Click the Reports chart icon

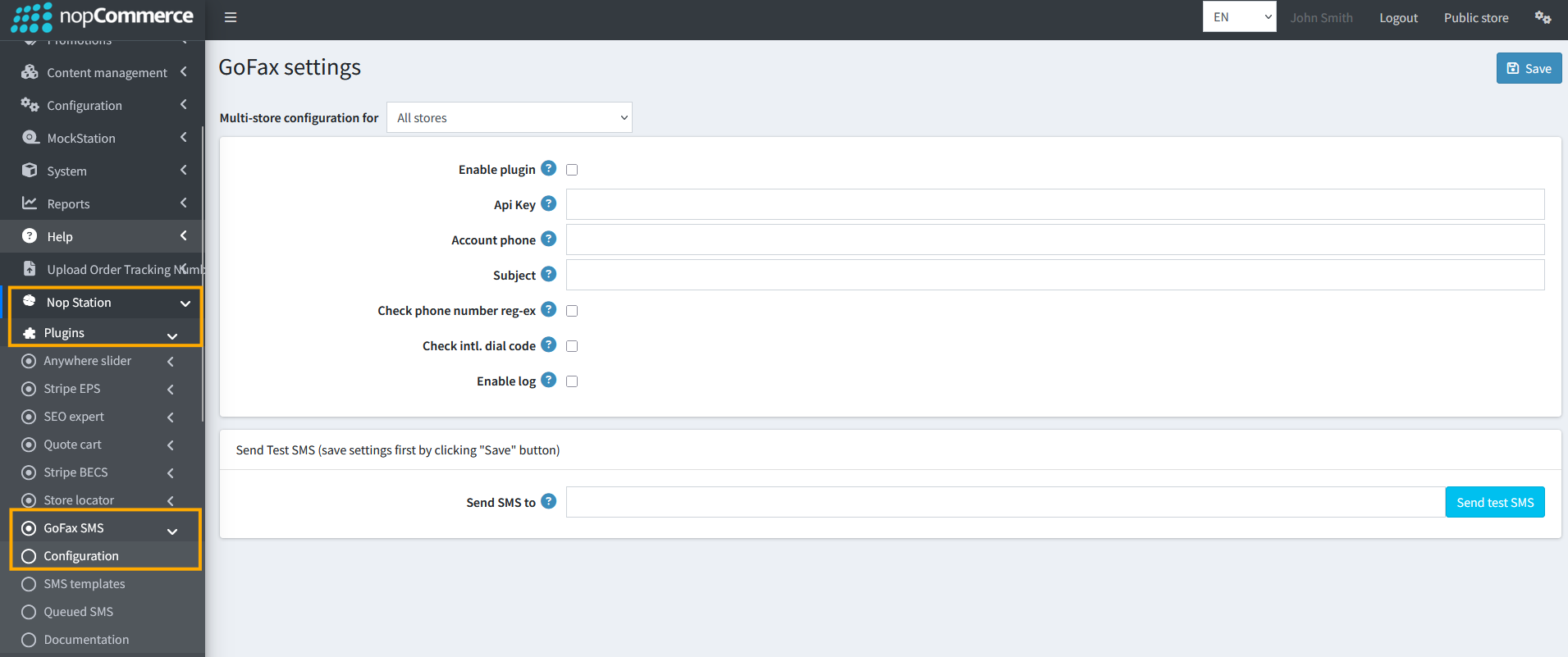pos(30,203)
